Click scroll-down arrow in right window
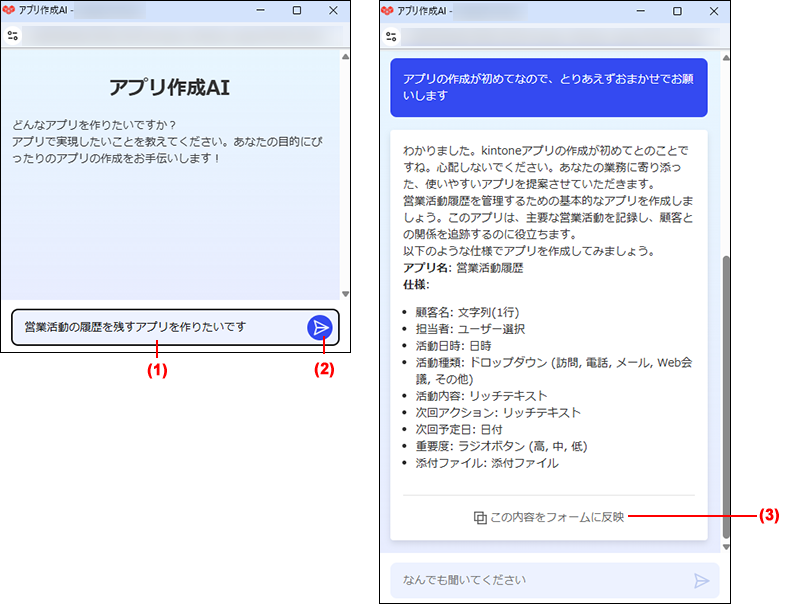The width and height of the screenshot is (800, 604). [726, 547]
